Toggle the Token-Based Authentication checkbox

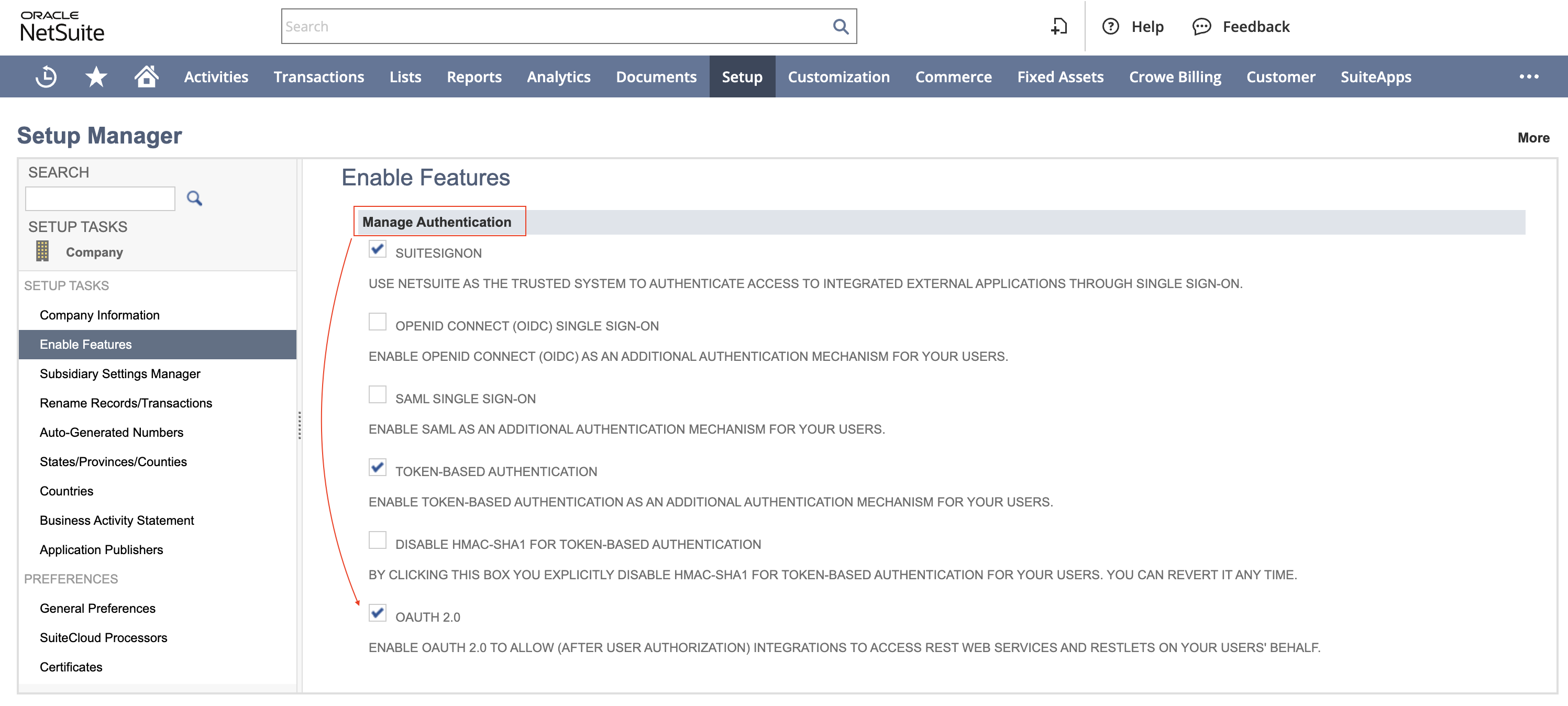(378, 467)
